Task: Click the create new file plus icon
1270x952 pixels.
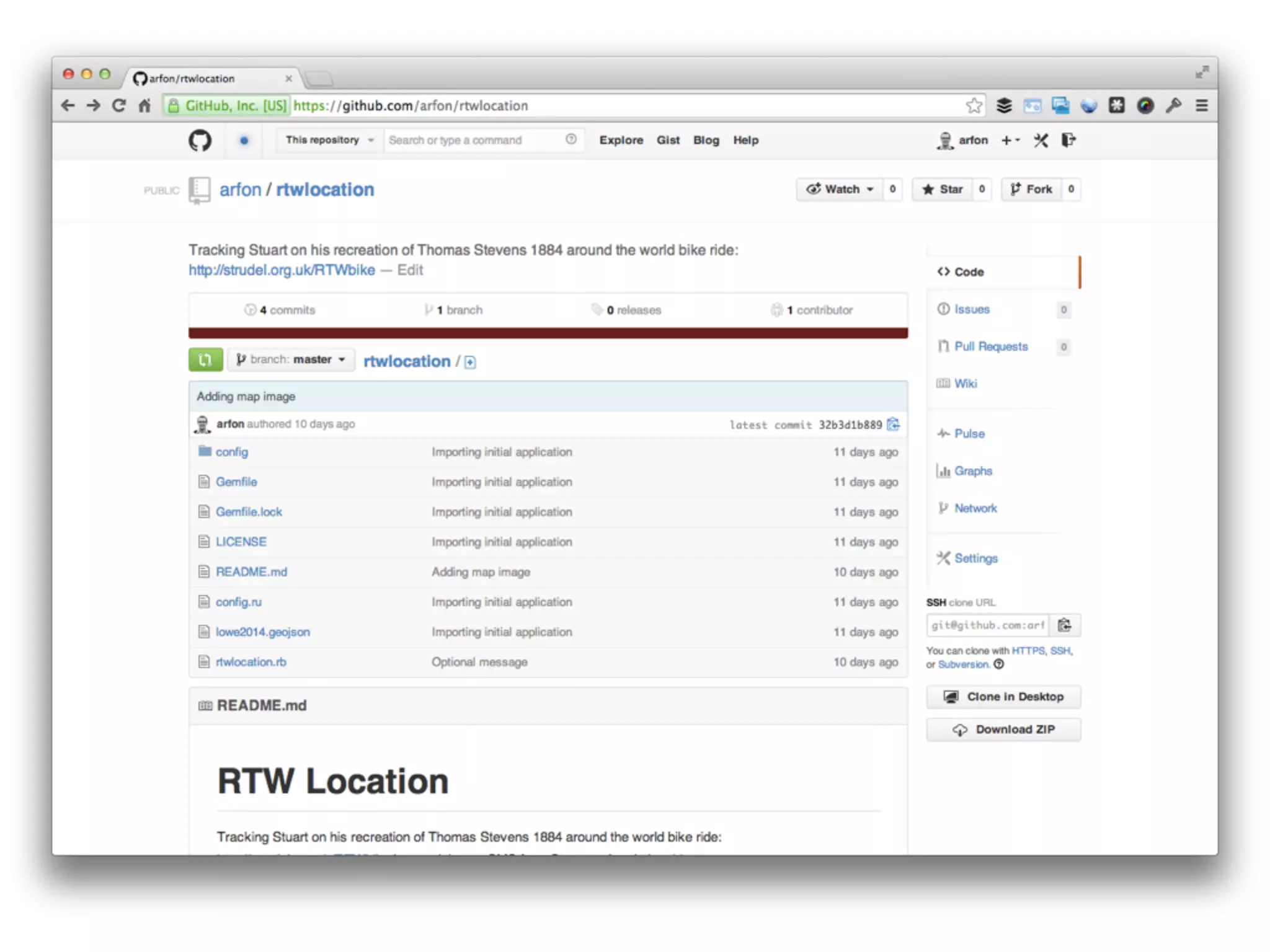Action: coord(470,363)
